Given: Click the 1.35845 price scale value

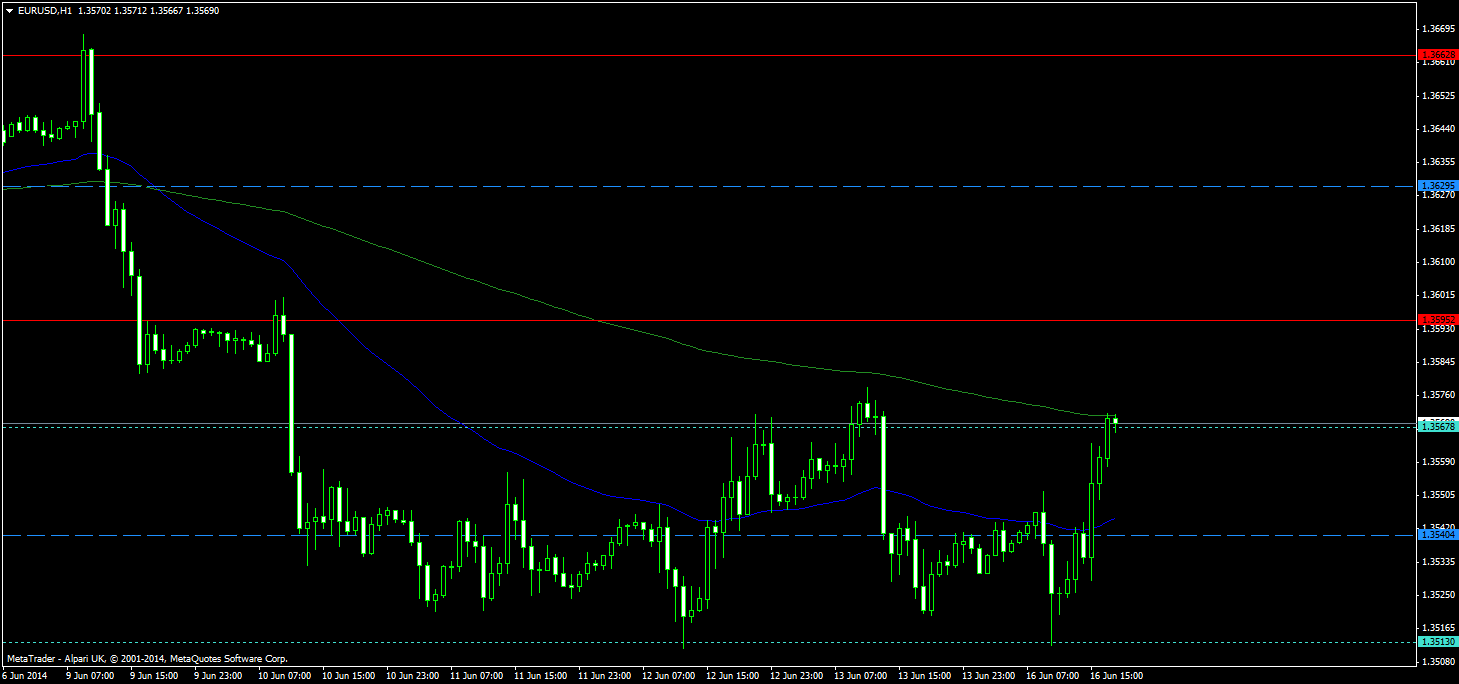Looking at the screenshot, I should (x=1439, y=362).
